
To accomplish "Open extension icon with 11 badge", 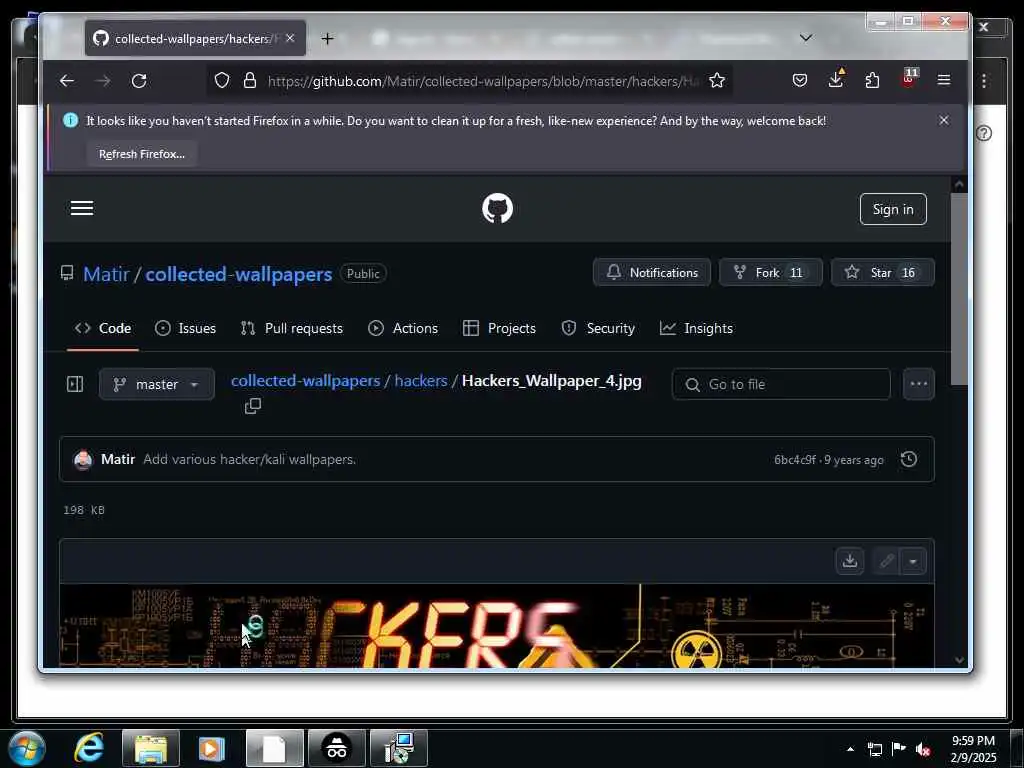I will (x=908, y=80).
